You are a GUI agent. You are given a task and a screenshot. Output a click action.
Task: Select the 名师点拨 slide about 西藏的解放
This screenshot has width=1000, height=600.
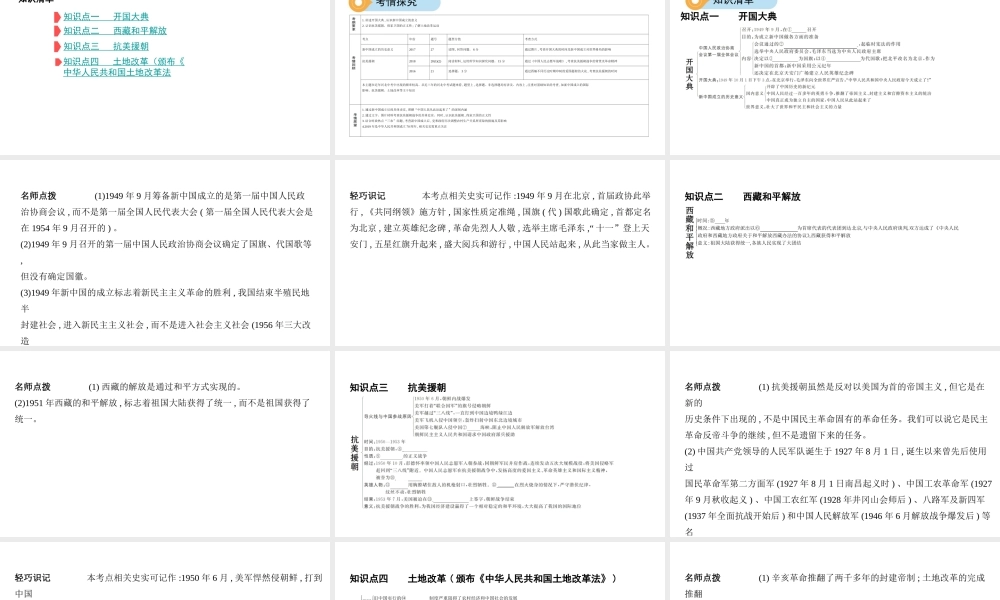click(165, 444)
